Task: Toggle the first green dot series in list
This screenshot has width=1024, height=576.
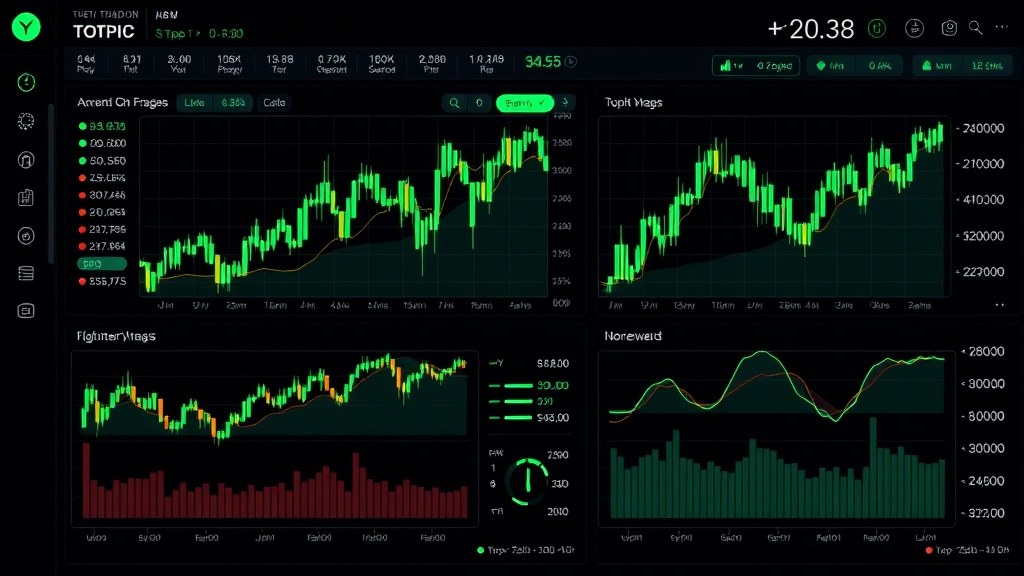Action: 103,126
